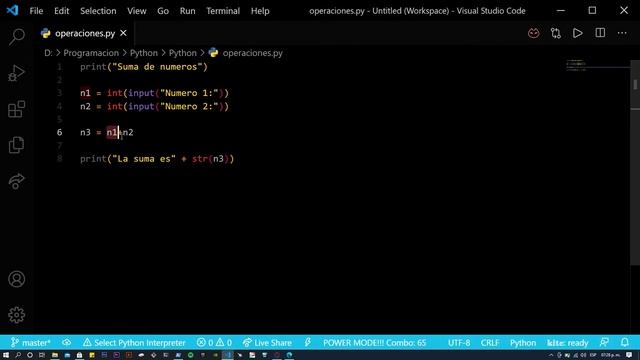Image resolution: width=640 pixels, height=360 pixels.
Task: Click Select Python Interpreter in status bar
Action: (134, 342)
